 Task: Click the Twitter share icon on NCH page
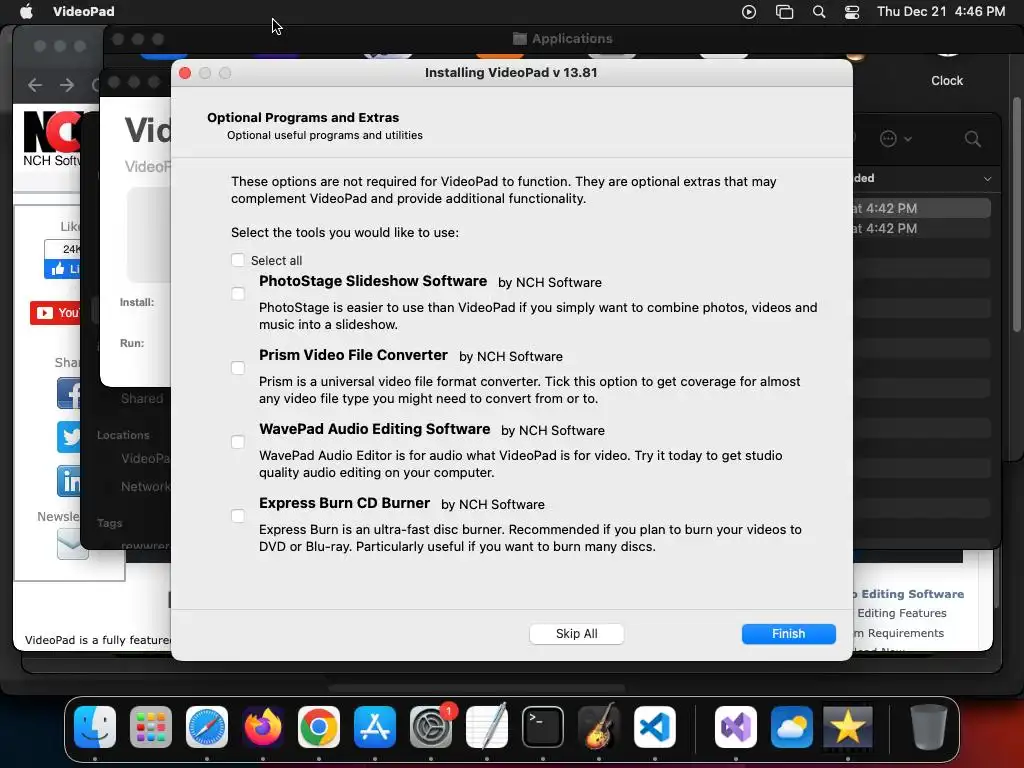click(69, 437)
